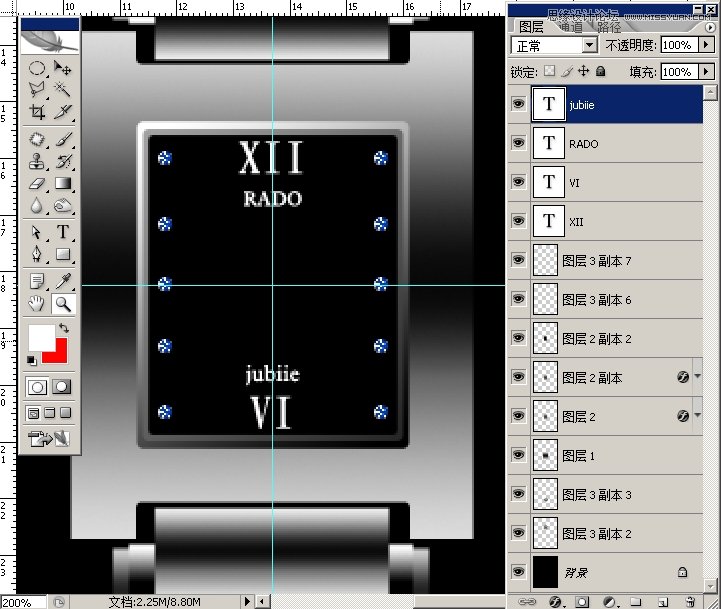Image resolution: width=721 pixels, height=609 pixels.
Task: Select Standard Screen mode
Action: click(34, 413)
